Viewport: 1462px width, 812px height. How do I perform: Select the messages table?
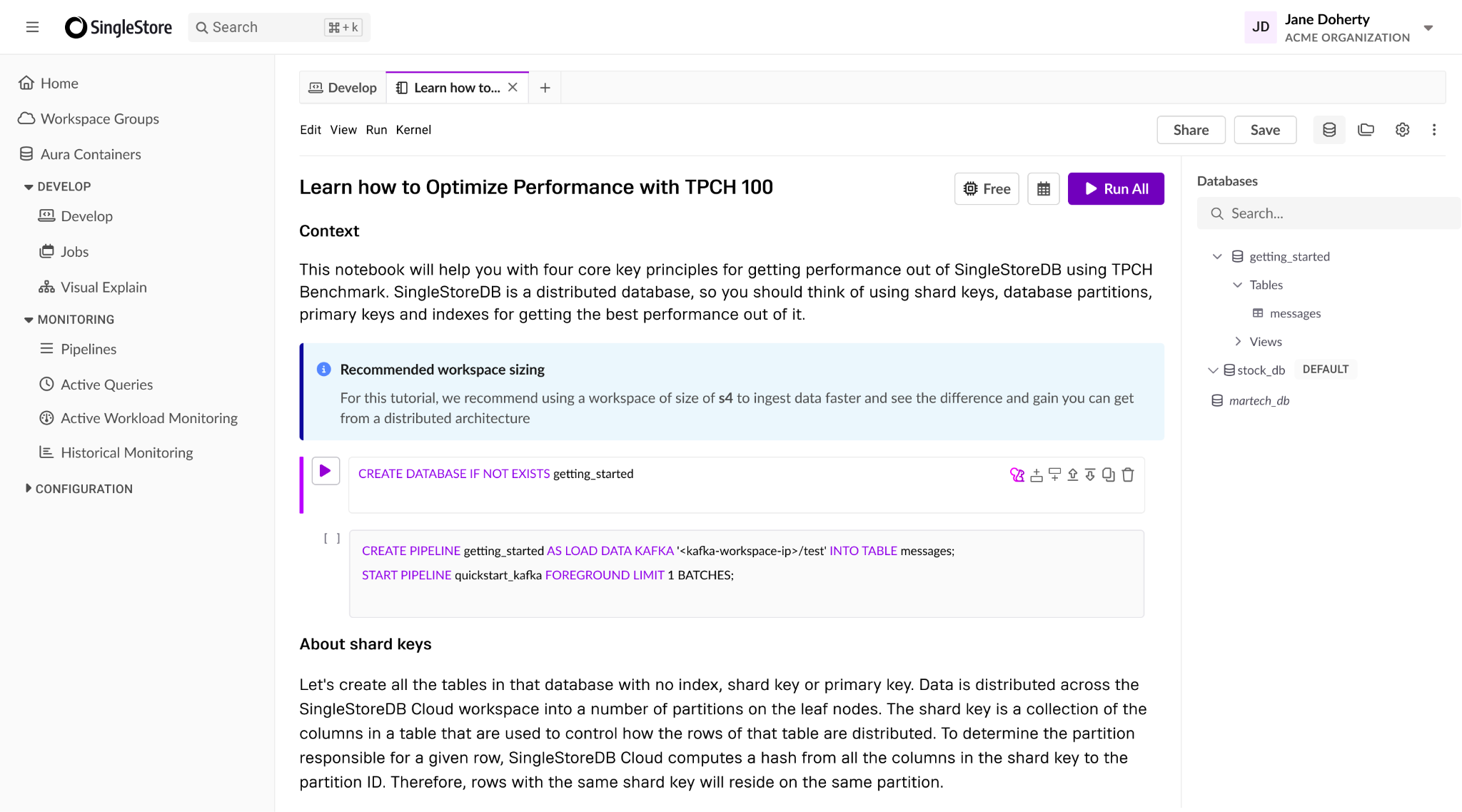point(1286,313)
